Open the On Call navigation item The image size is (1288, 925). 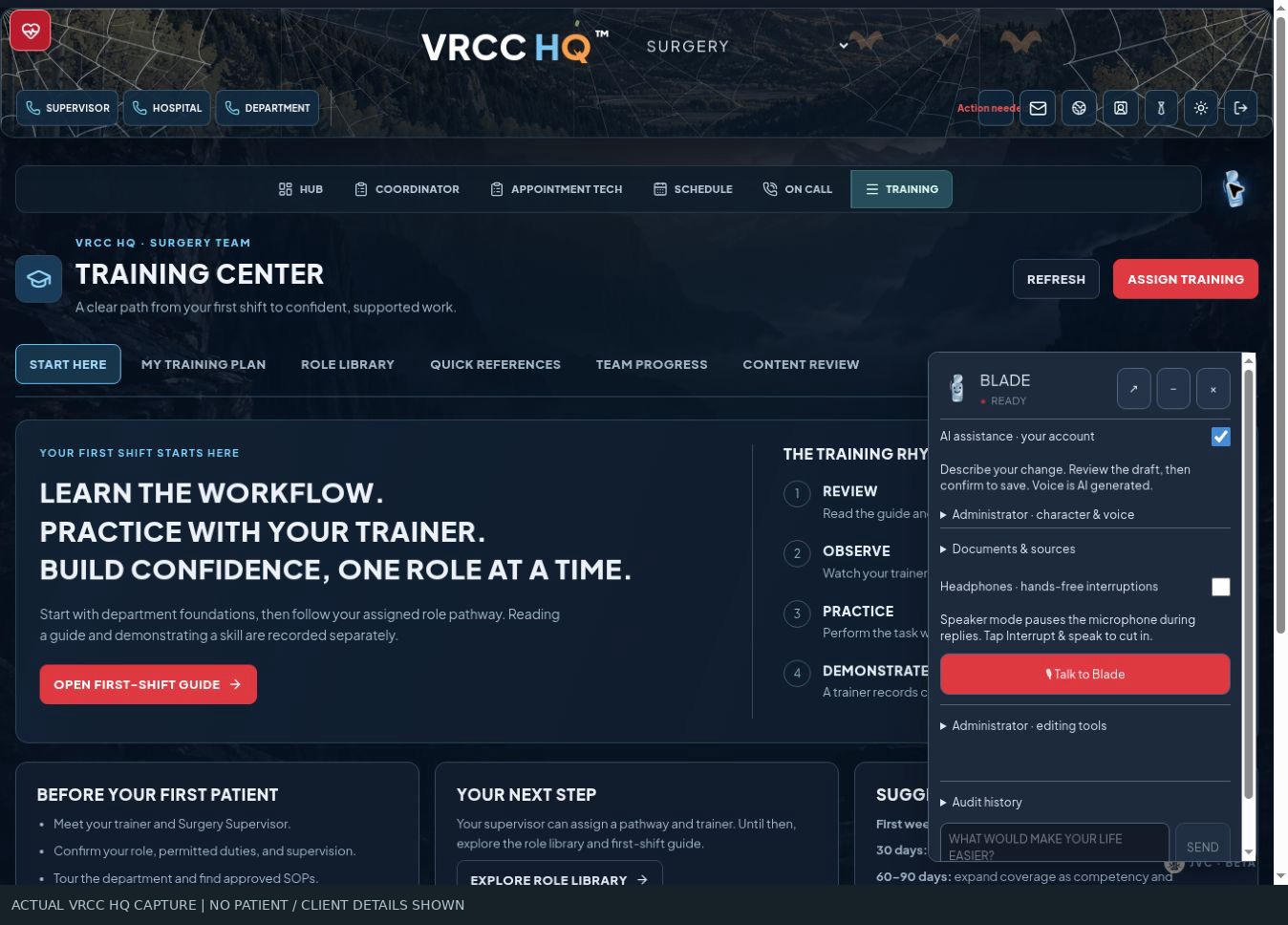(798, 189)
